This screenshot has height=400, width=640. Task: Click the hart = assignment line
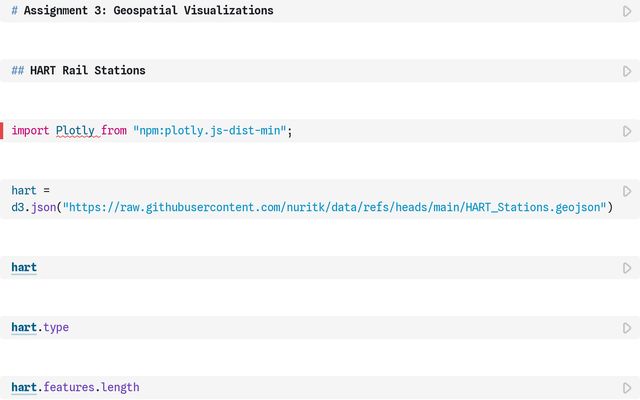click(30, 191)
